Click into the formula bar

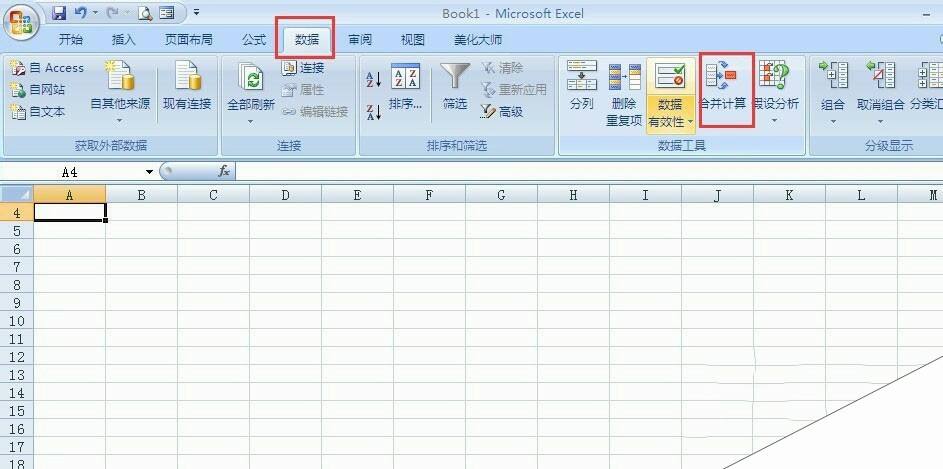589,173
